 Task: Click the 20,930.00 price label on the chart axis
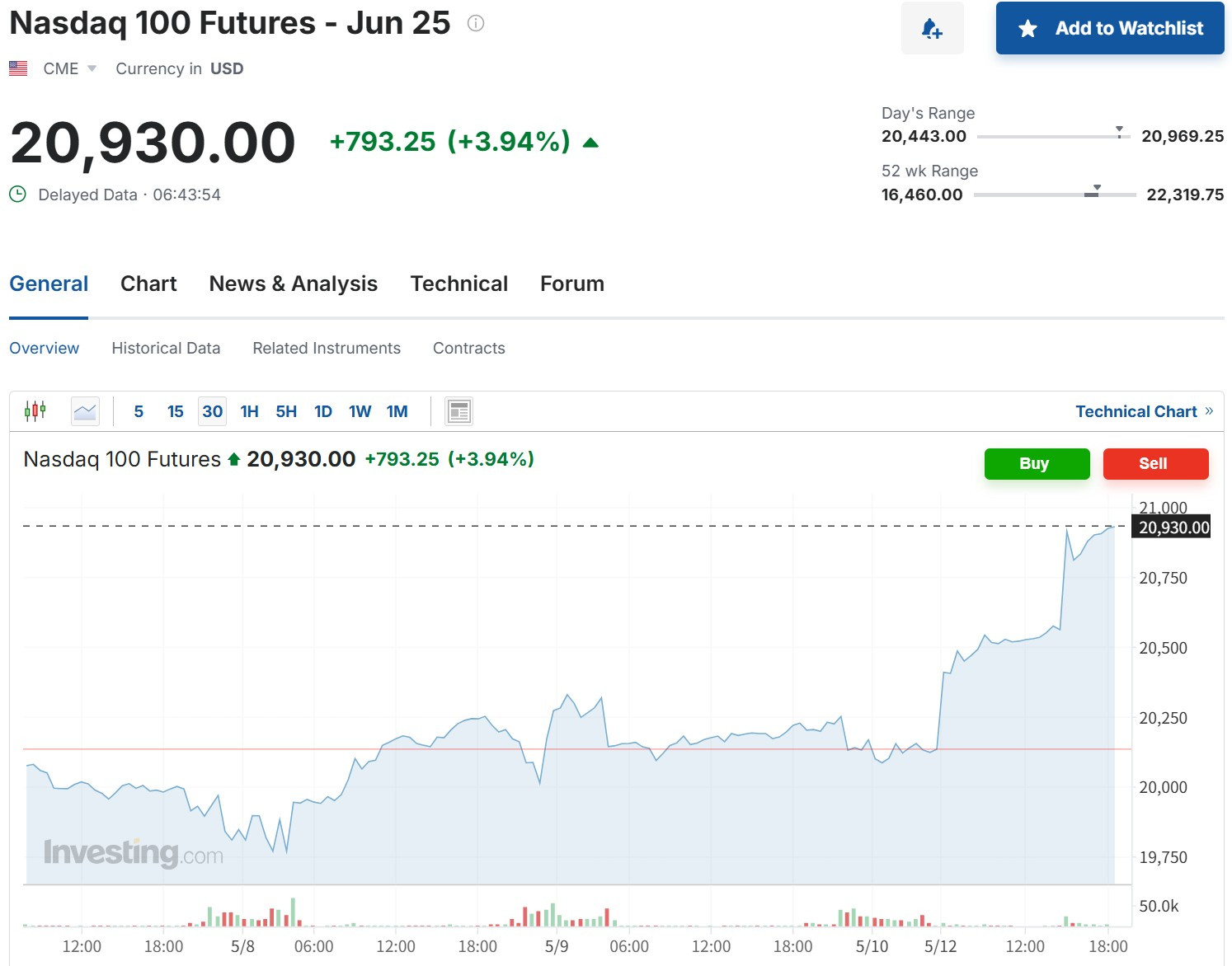pyautogui.click(x=1172, y=528)
